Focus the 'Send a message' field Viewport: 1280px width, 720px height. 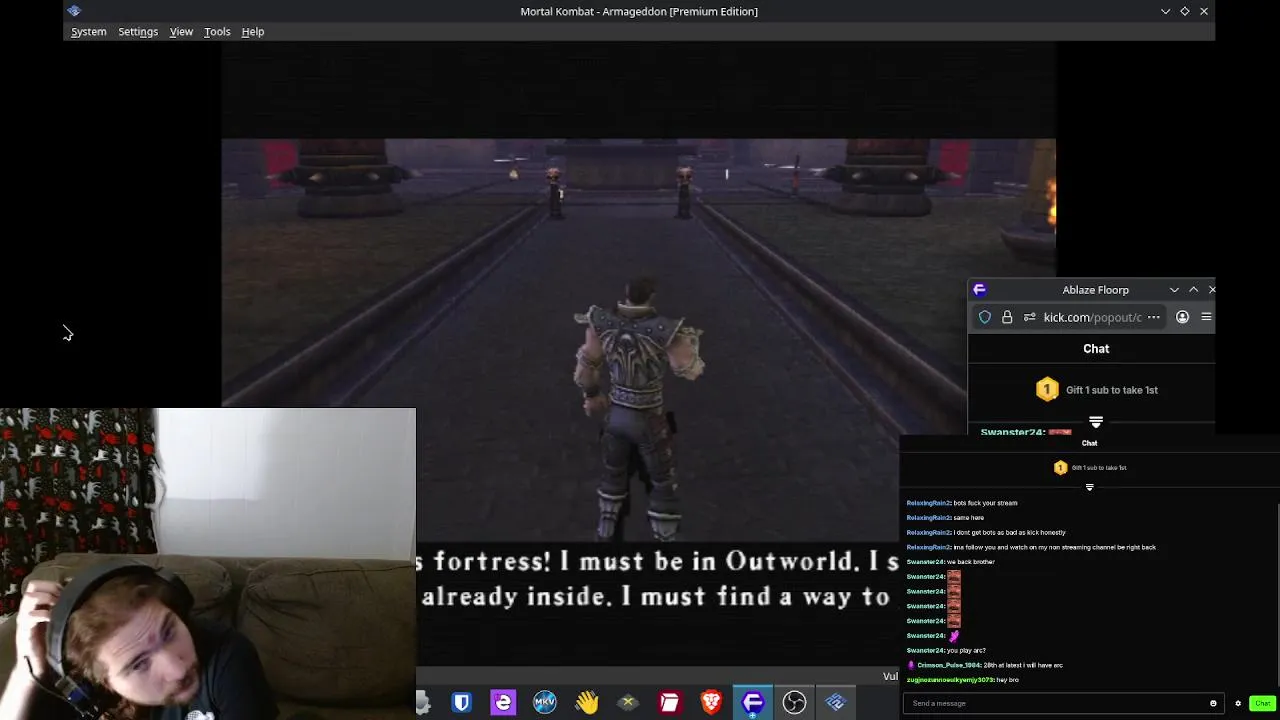click(x=1061, y=703)
